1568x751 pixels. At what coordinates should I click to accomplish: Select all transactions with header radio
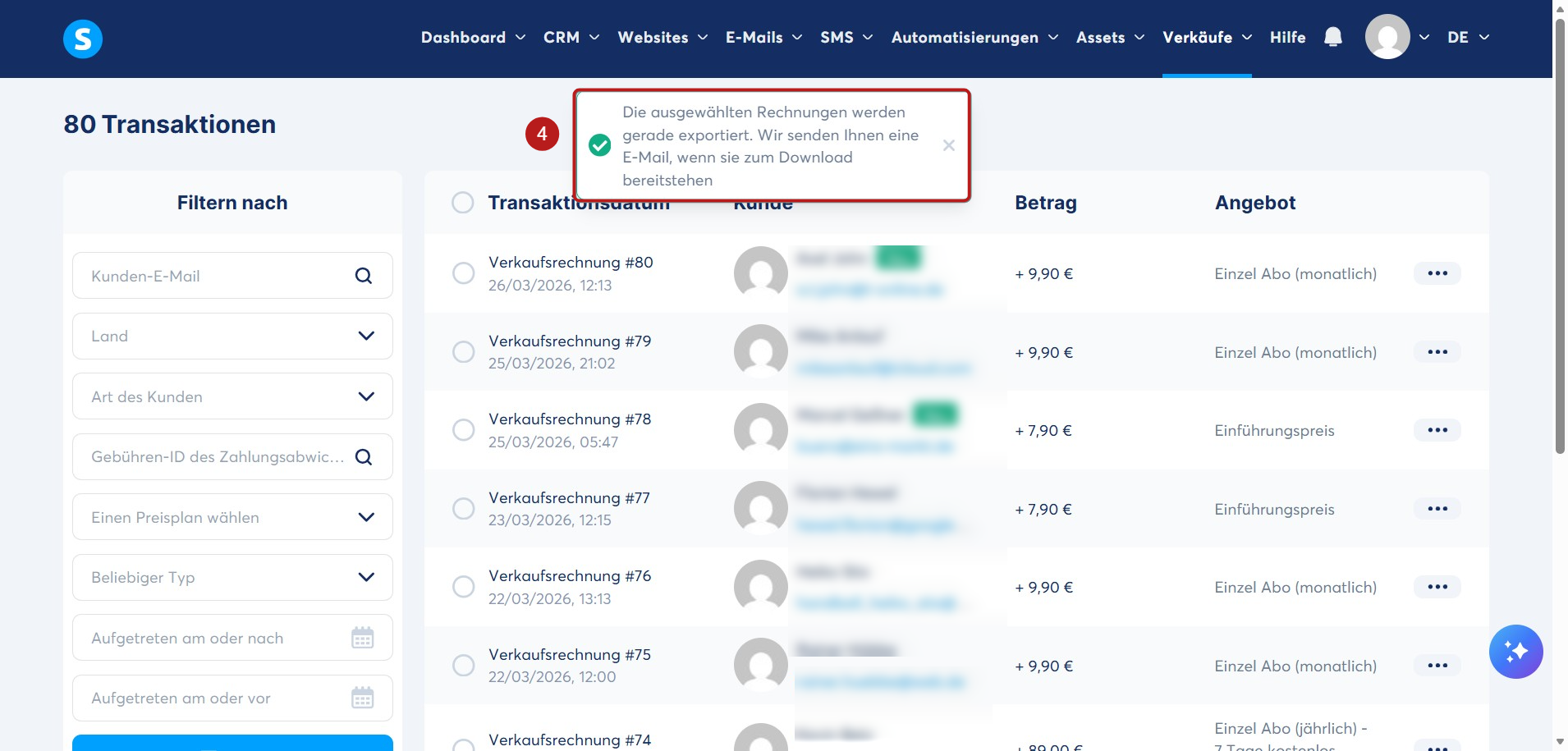[x=463, y=203]
